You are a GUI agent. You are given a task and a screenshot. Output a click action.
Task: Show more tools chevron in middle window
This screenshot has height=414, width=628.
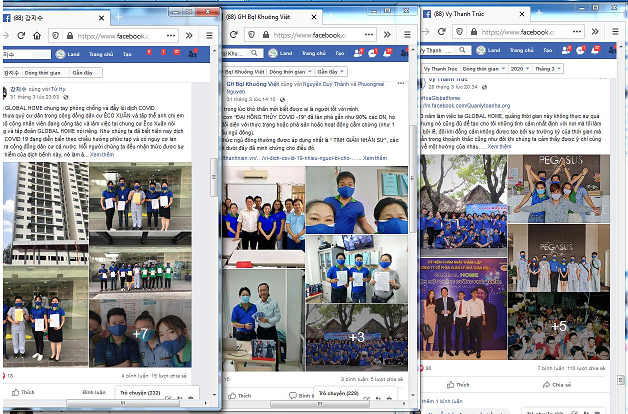[387, 34]
